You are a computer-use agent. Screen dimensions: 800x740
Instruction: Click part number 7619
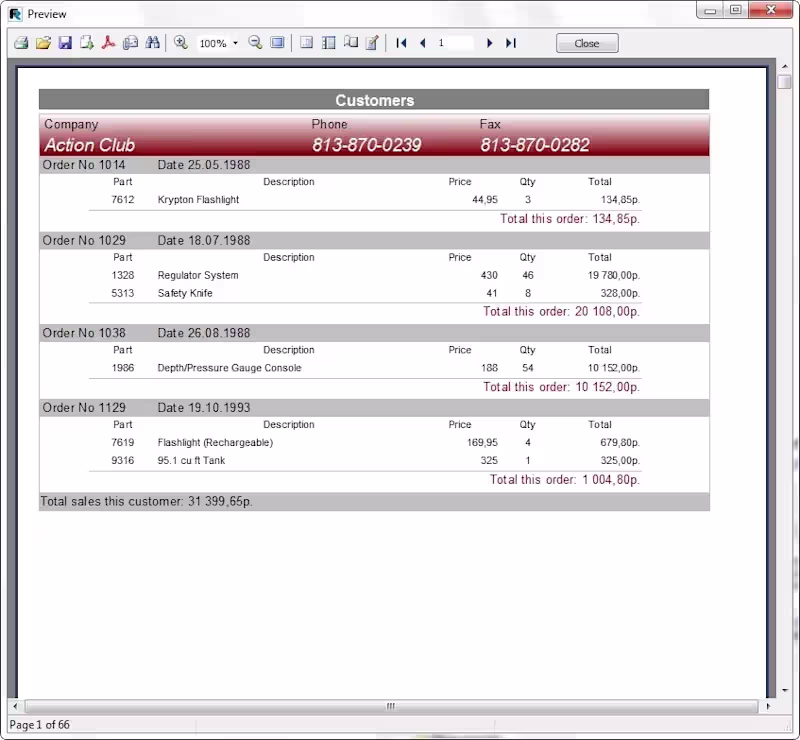pyautogui.click(x=122, y=442)
